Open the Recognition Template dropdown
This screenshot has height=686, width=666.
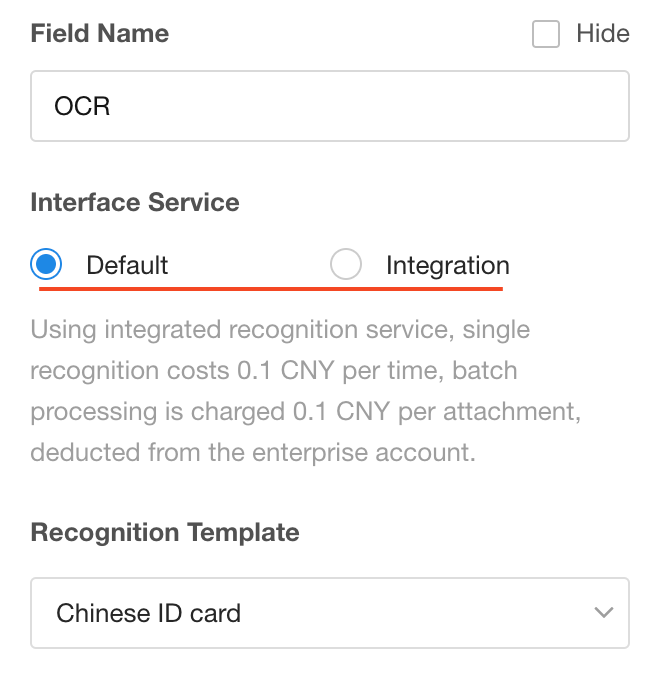click(330, 612)
